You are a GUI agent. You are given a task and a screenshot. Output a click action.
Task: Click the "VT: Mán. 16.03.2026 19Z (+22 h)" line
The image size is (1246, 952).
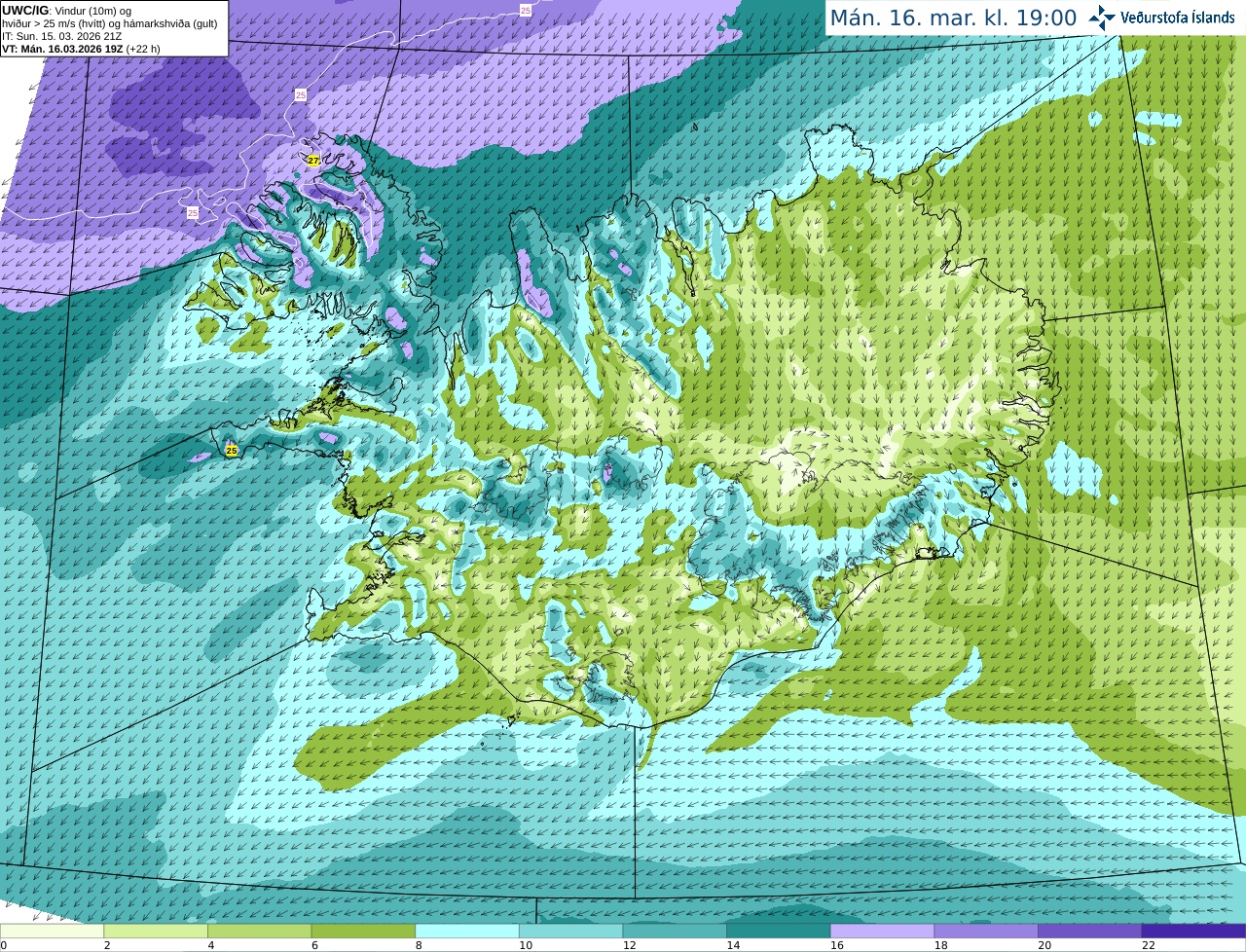(81, 49)
